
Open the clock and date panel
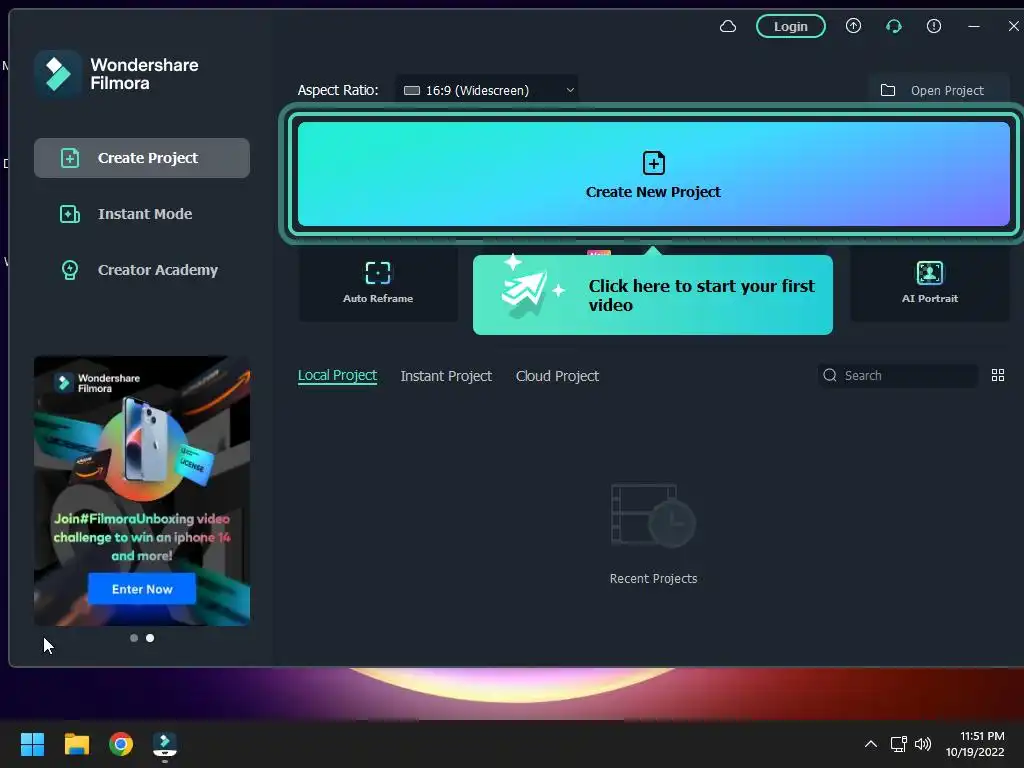point(975,744)
